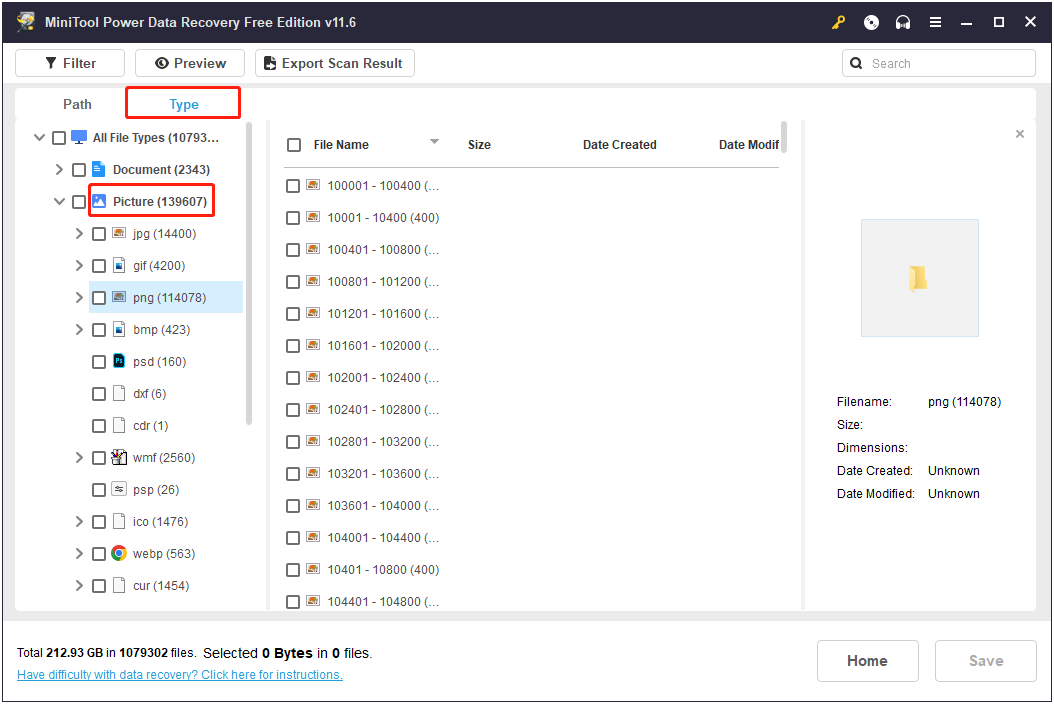Click the Document type blue icon
Viewport: 1054px width, 704px height.
99,169
